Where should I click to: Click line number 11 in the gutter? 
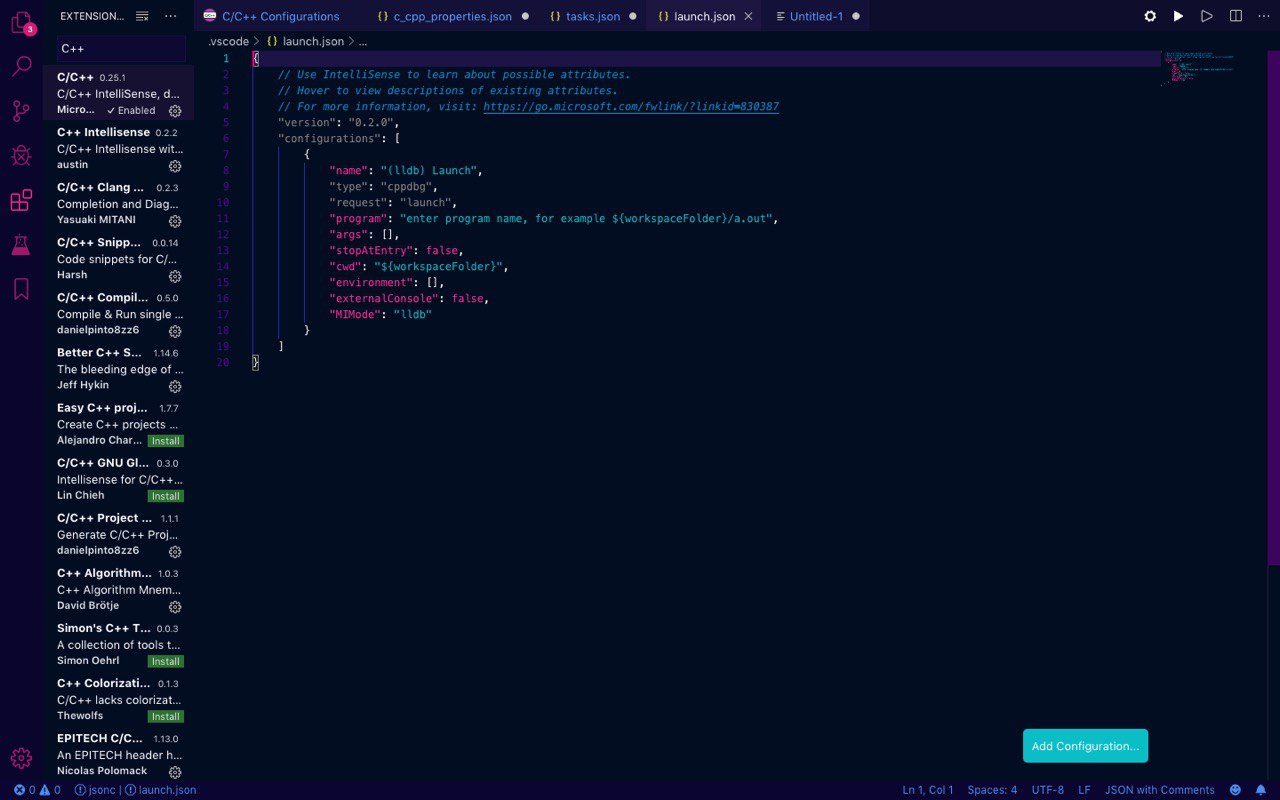pyautogui.click(x=223, y=218)
